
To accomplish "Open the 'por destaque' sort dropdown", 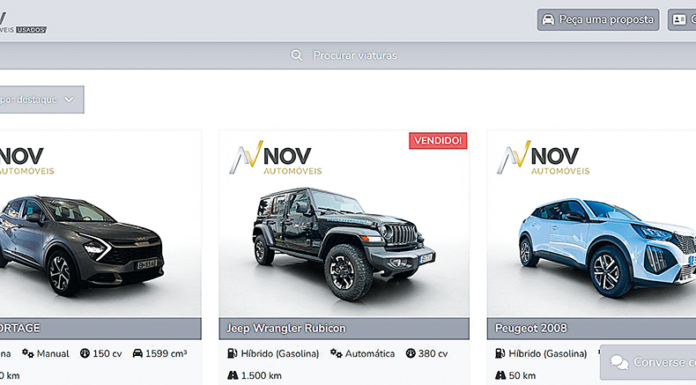I will coord(42,99).
